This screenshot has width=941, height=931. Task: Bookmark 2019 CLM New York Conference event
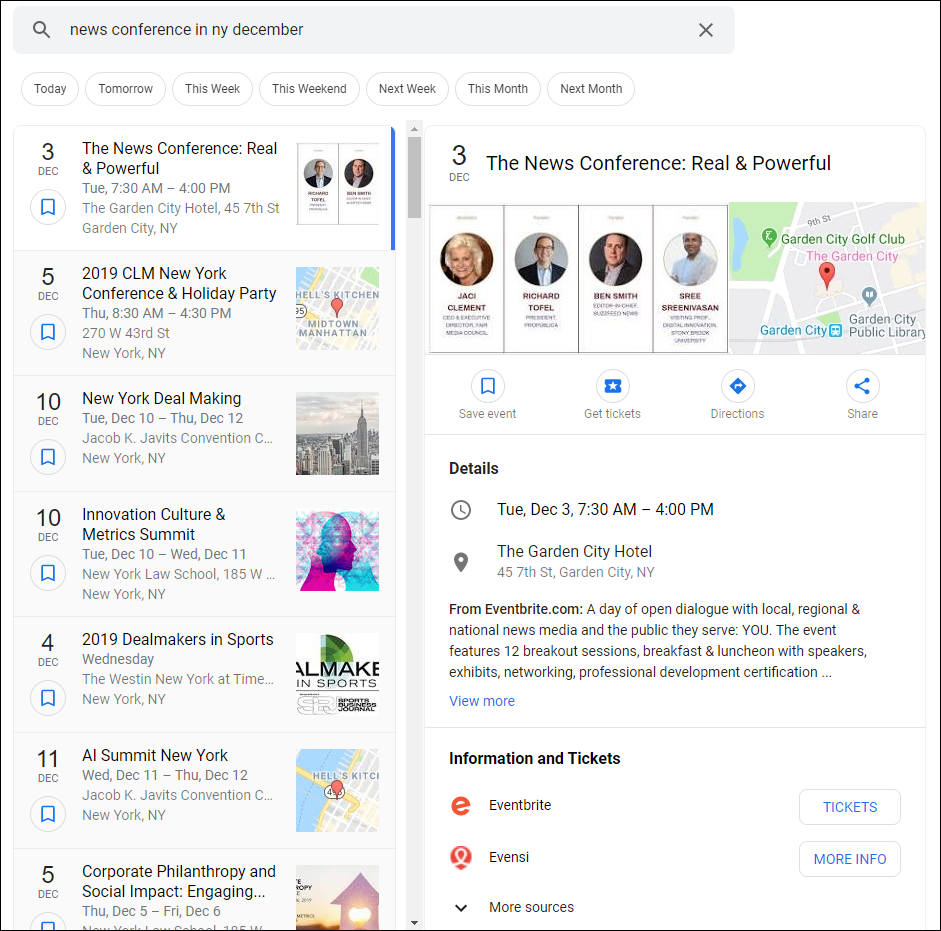point(48,332)
